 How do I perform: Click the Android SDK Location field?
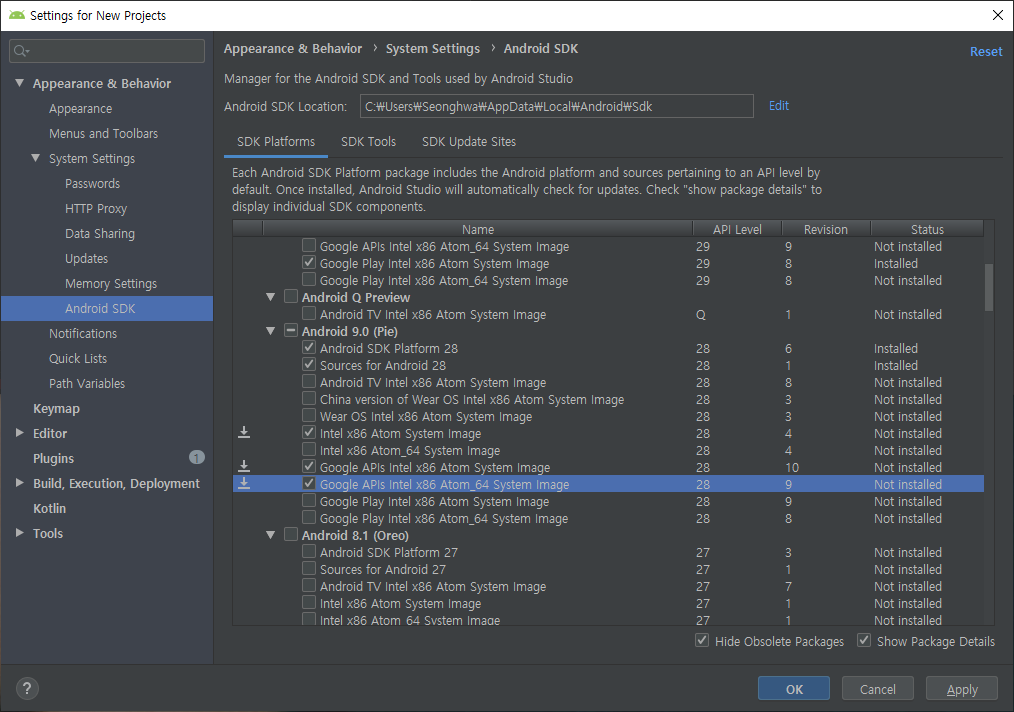[556, 106]
